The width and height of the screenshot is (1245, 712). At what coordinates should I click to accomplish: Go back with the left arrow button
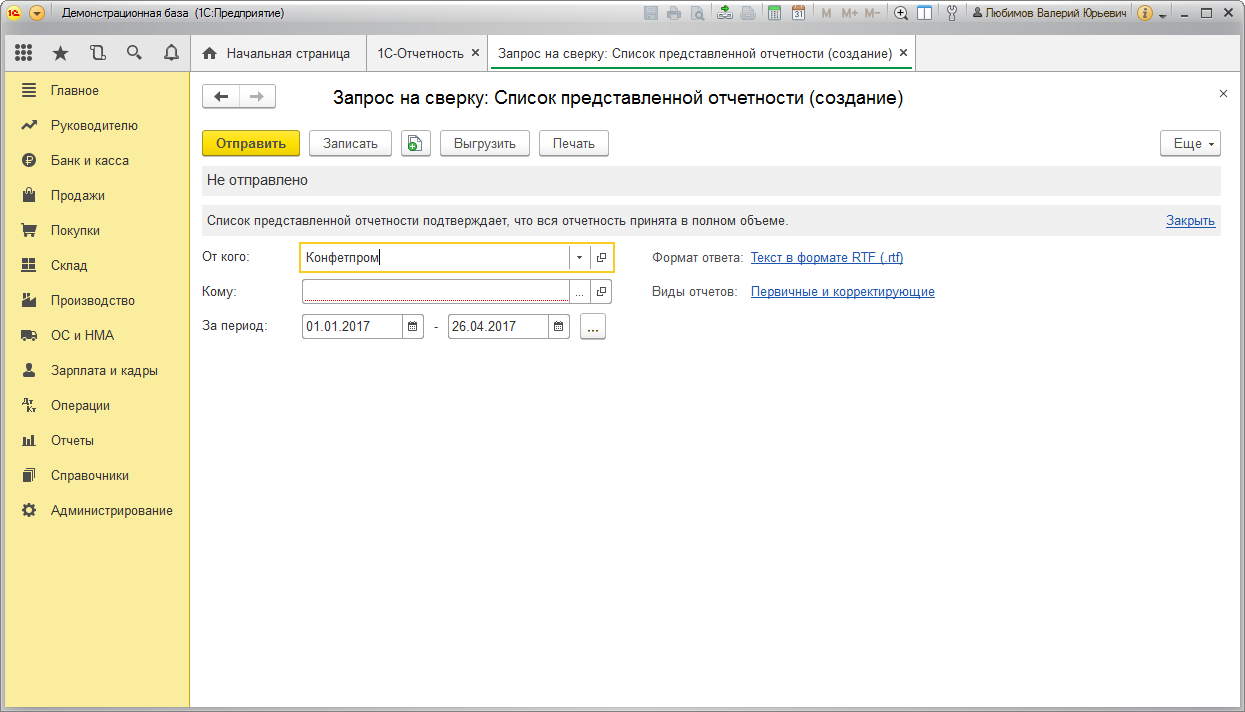(x=221, y=96)
